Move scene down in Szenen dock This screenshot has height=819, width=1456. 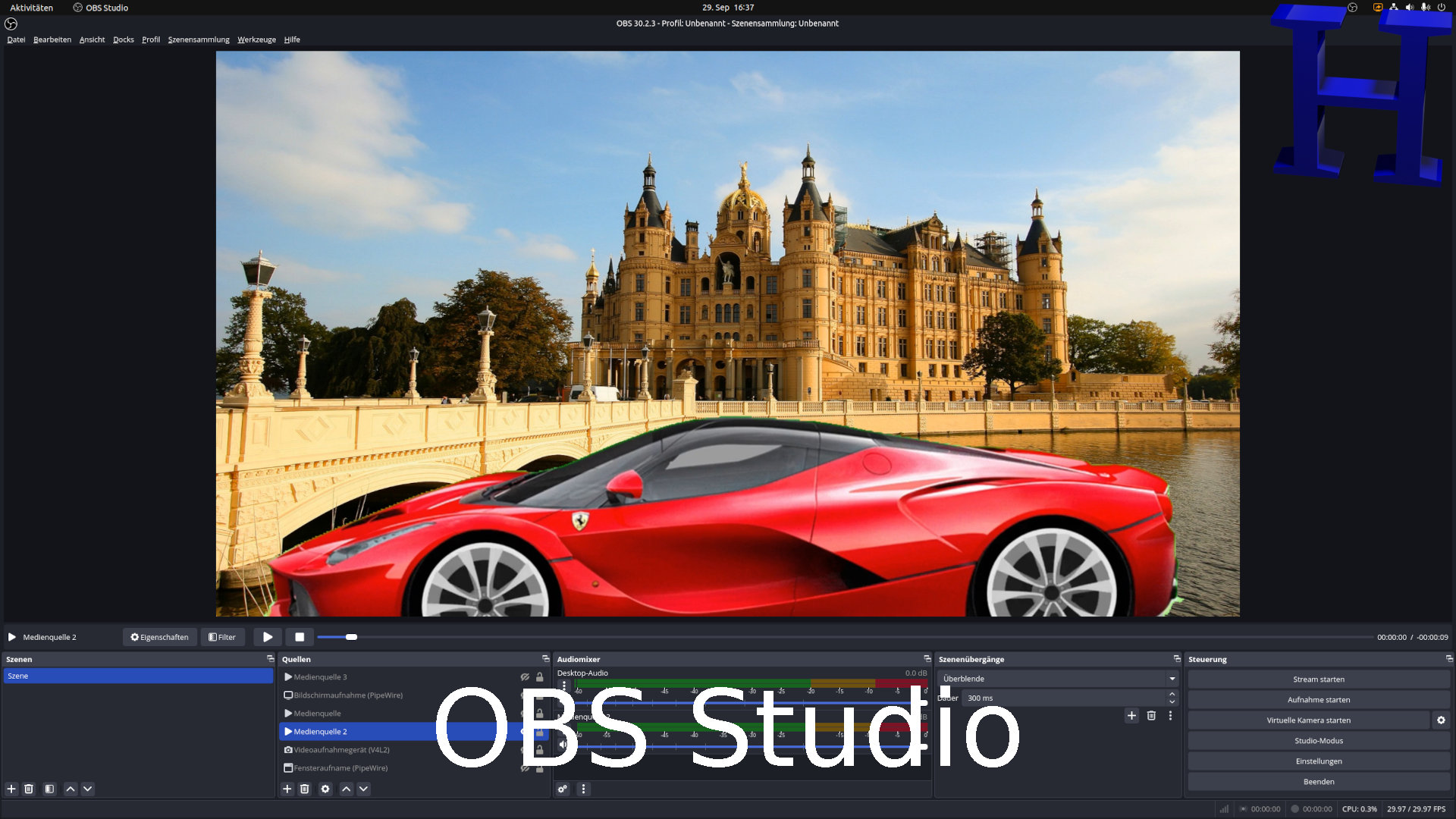point(88,789)
